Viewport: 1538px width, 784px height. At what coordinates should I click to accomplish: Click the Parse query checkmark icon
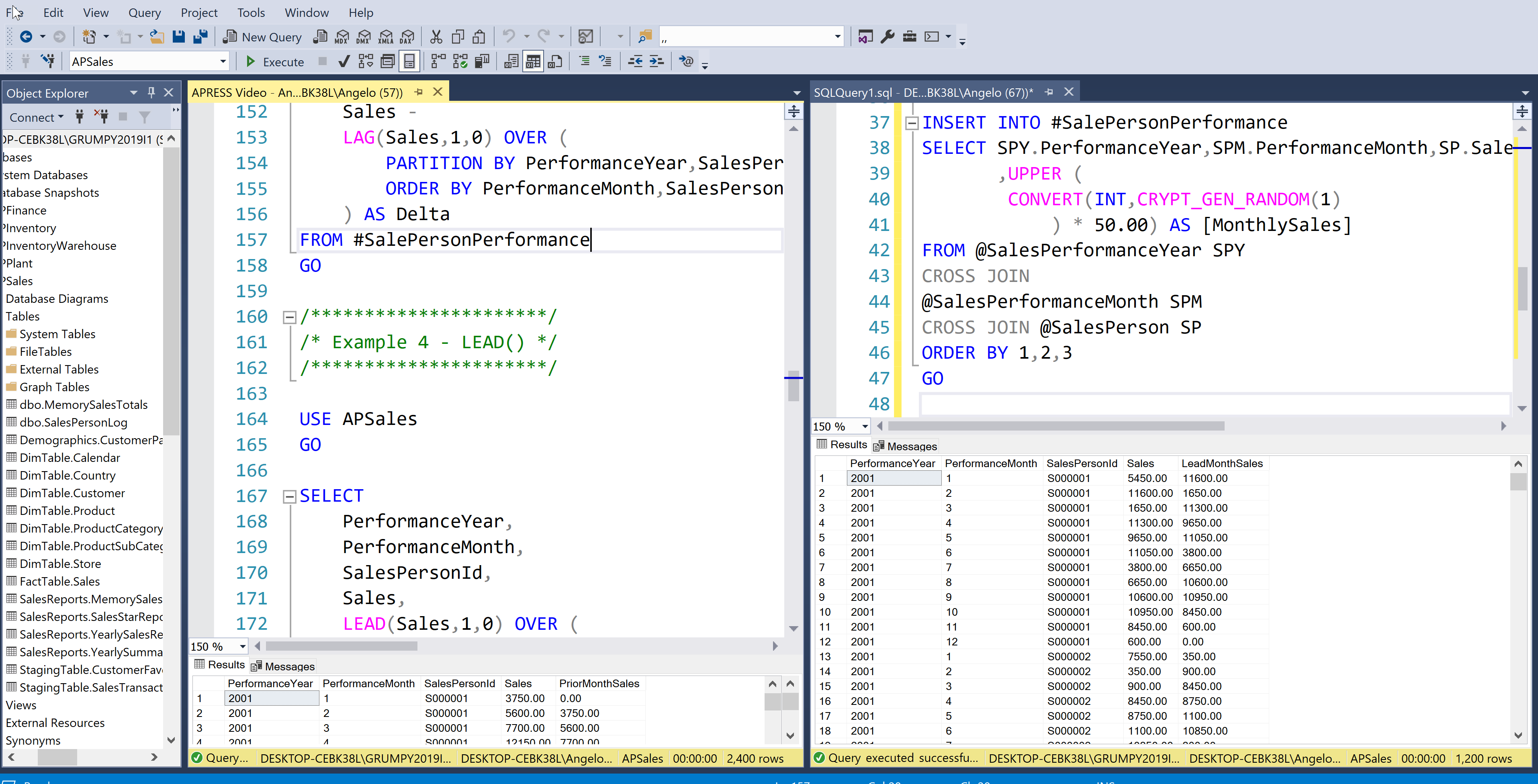click(344, 61)
